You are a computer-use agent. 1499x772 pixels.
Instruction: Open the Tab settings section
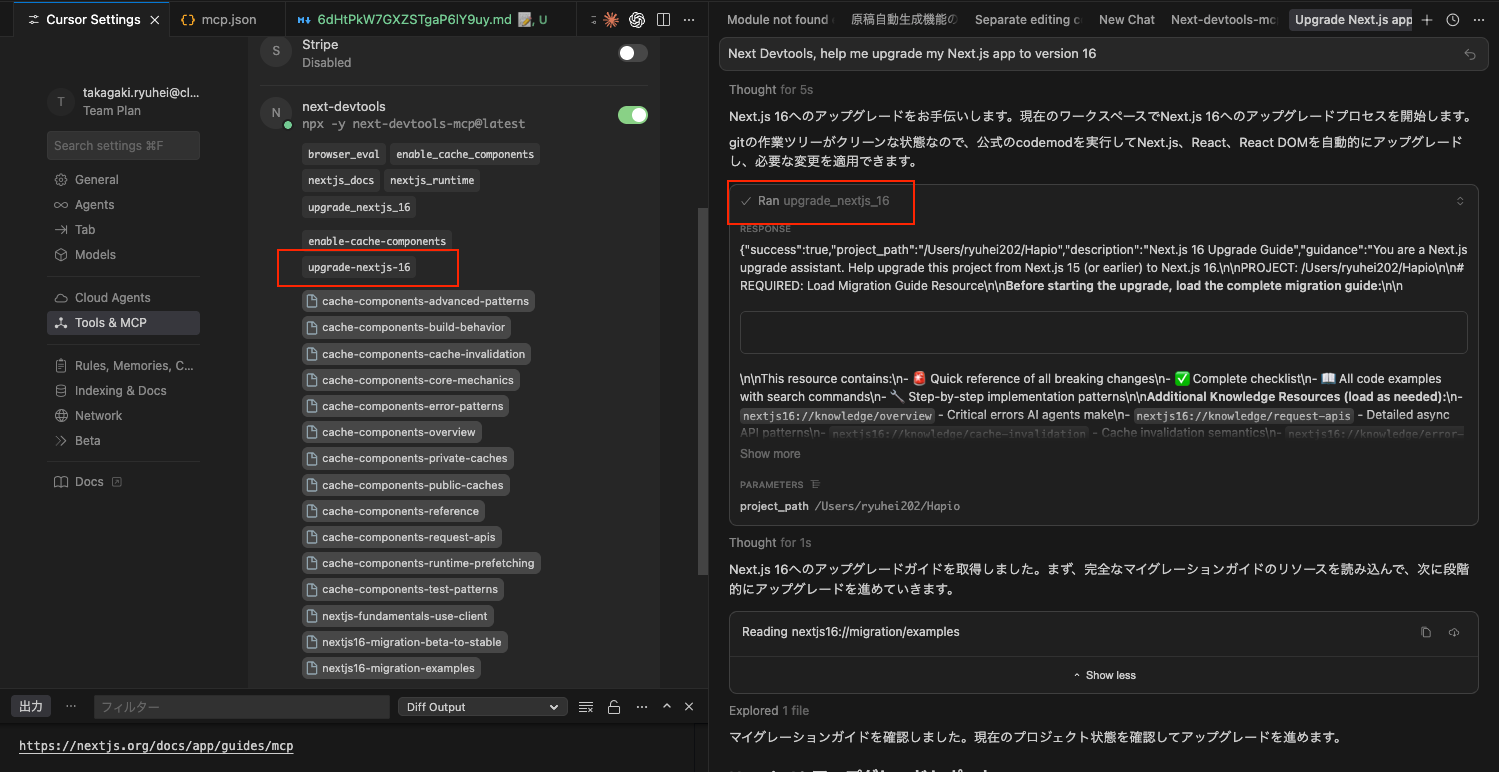click(x=123, y=230)
